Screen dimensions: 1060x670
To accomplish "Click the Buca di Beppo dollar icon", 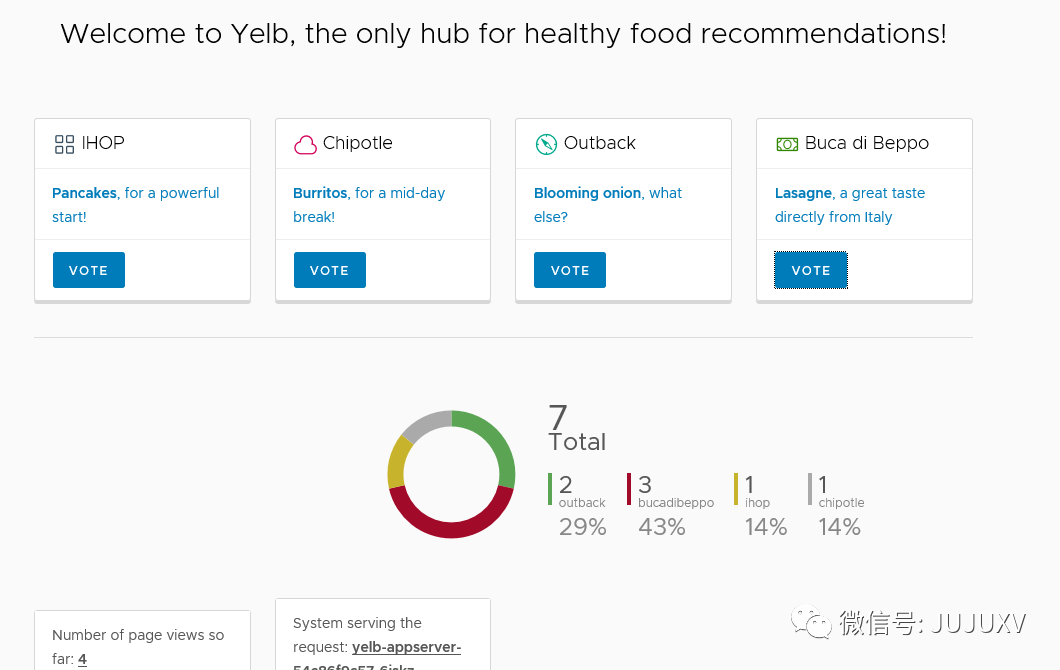I will click(x=787, y=144).
